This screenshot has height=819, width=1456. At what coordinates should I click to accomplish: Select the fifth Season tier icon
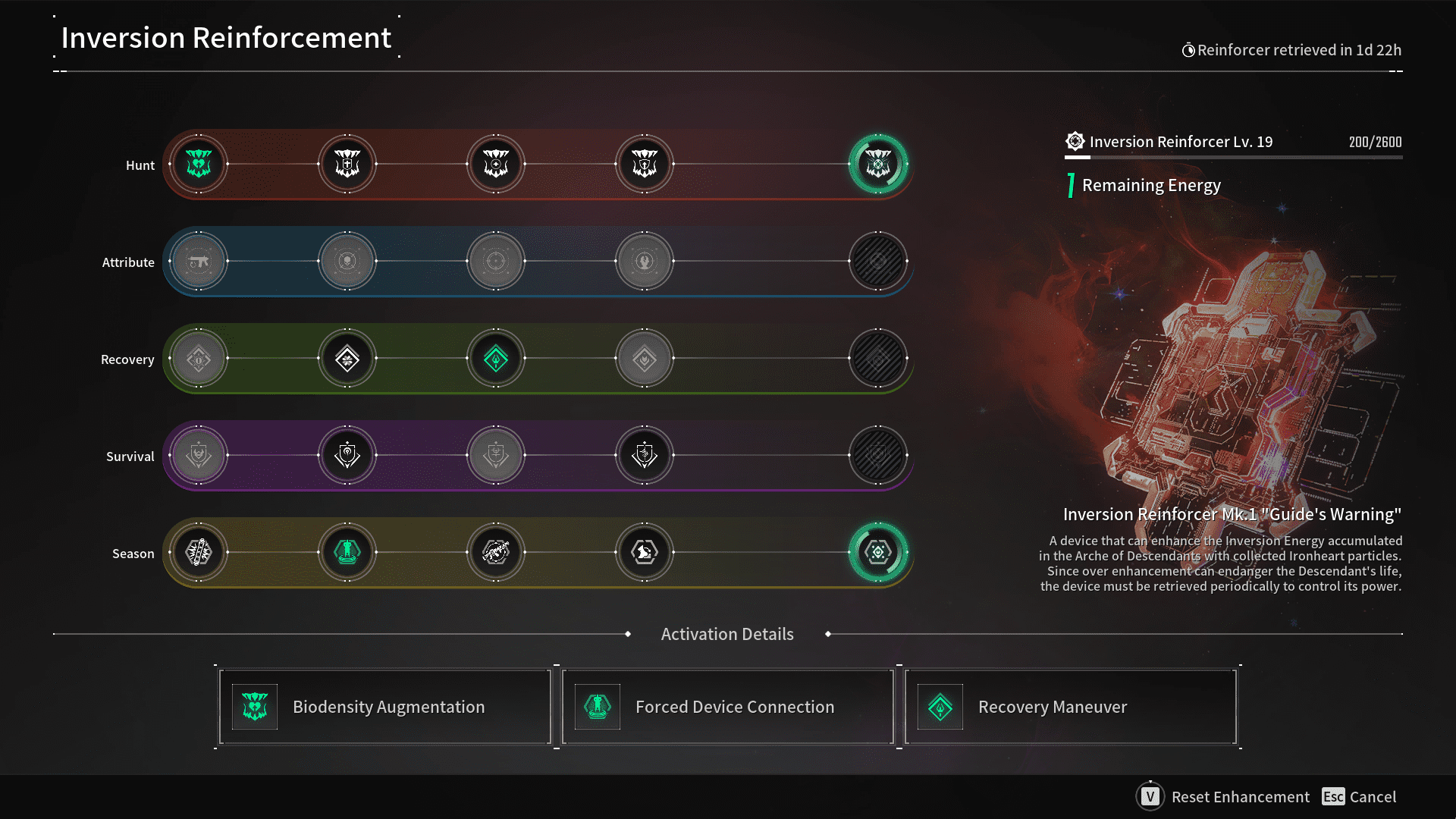tap(877, 552)
